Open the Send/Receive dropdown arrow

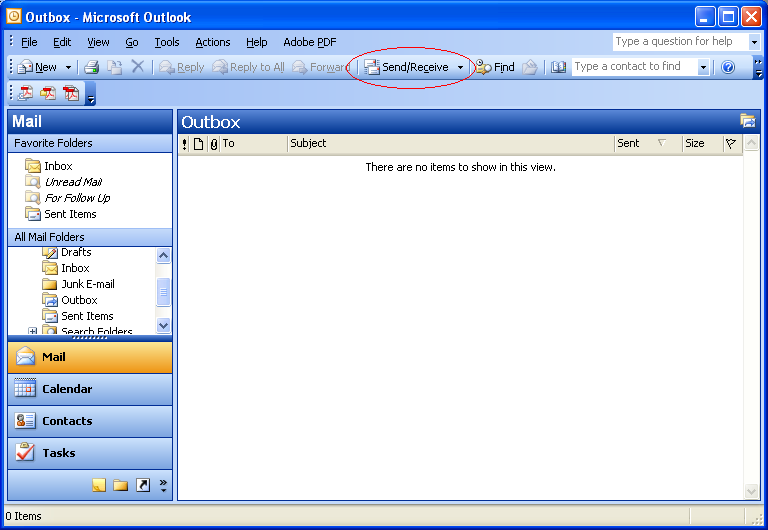coord(460,67)
